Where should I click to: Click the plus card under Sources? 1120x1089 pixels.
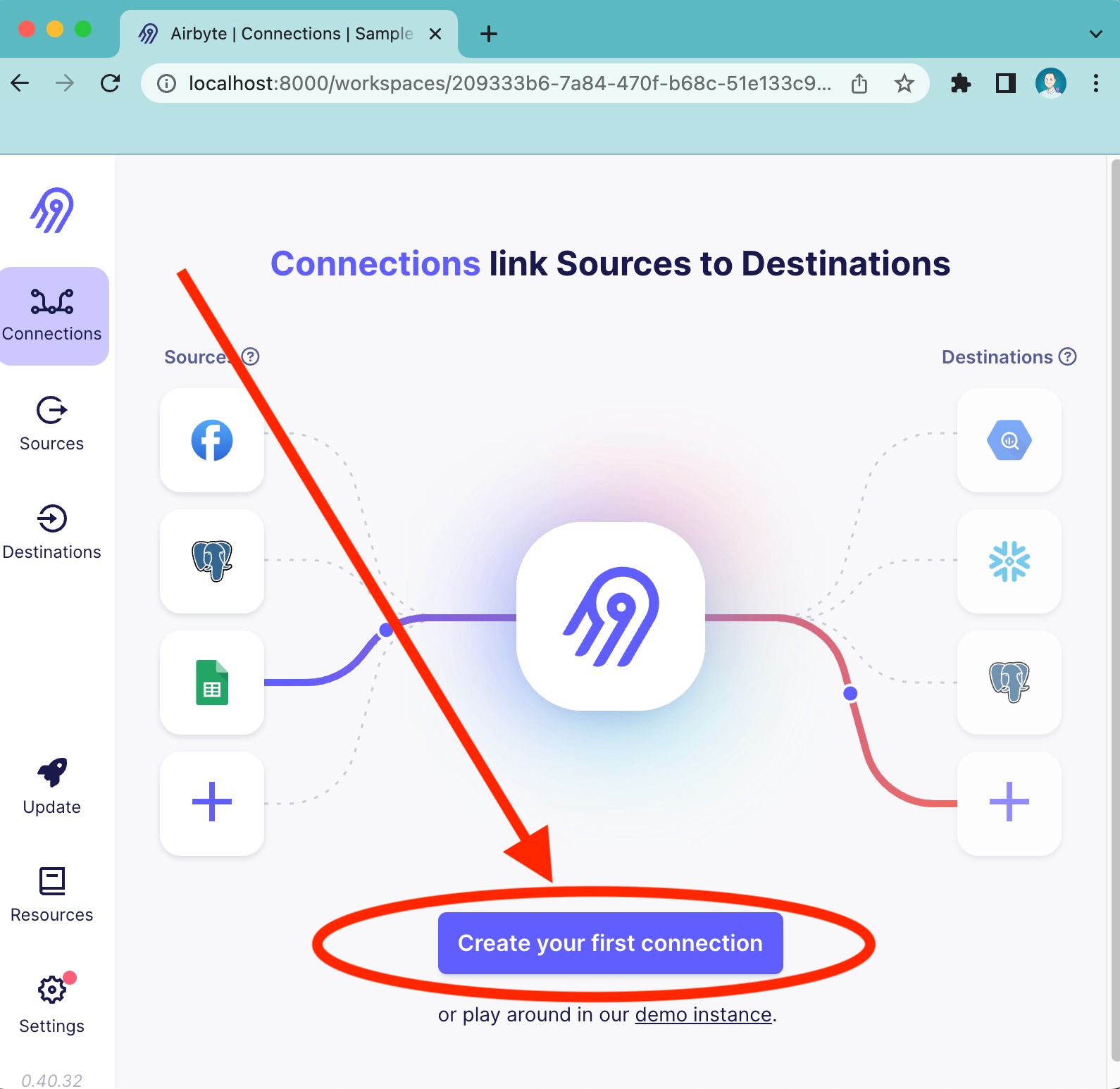pos(212,804)
